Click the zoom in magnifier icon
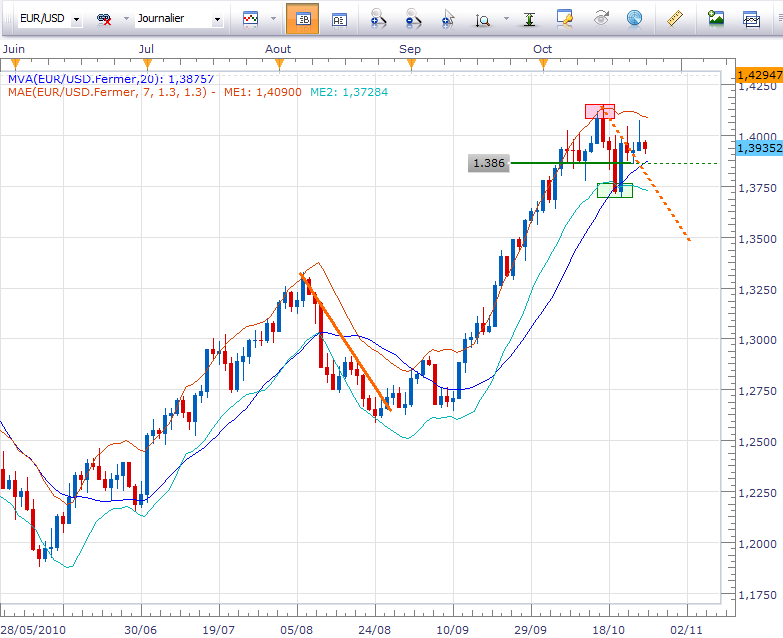This screenshot has height=638, width=783. [x=379, y=18]
